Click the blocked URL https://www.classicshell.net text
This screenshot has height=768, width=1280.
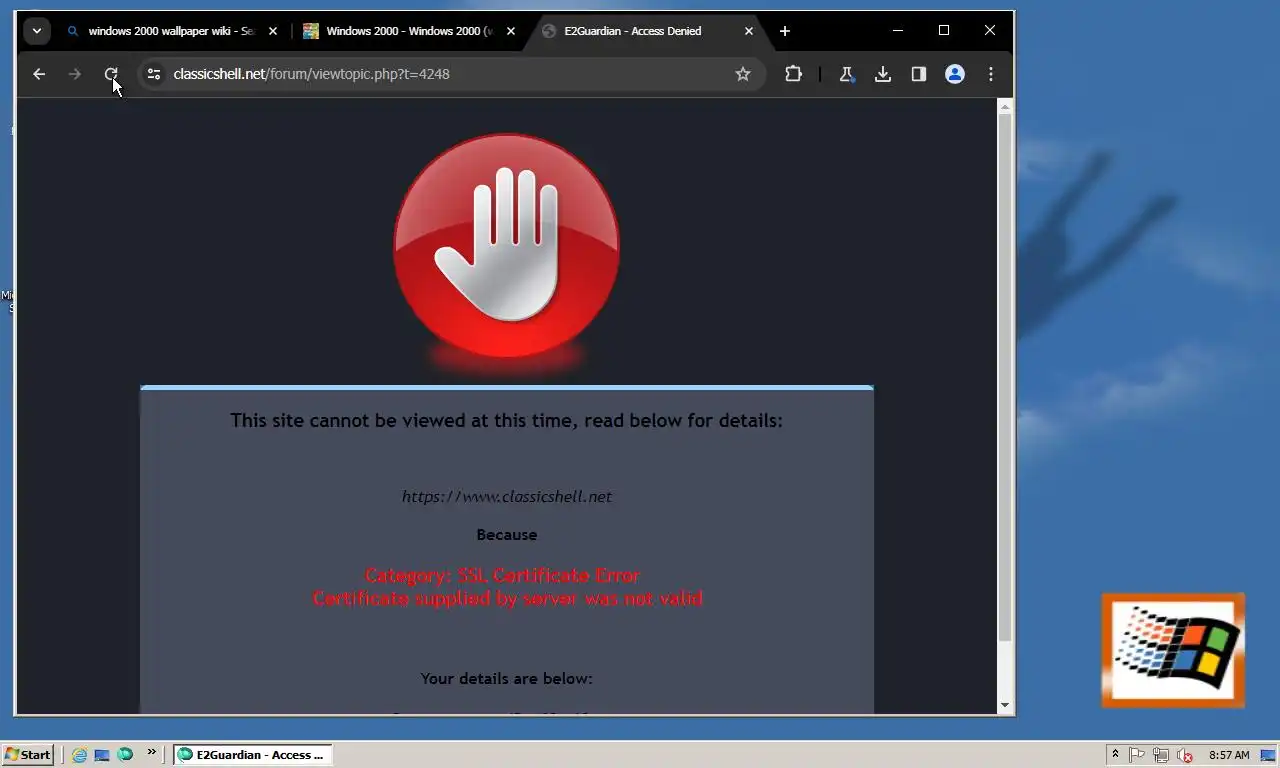[507, 497]
